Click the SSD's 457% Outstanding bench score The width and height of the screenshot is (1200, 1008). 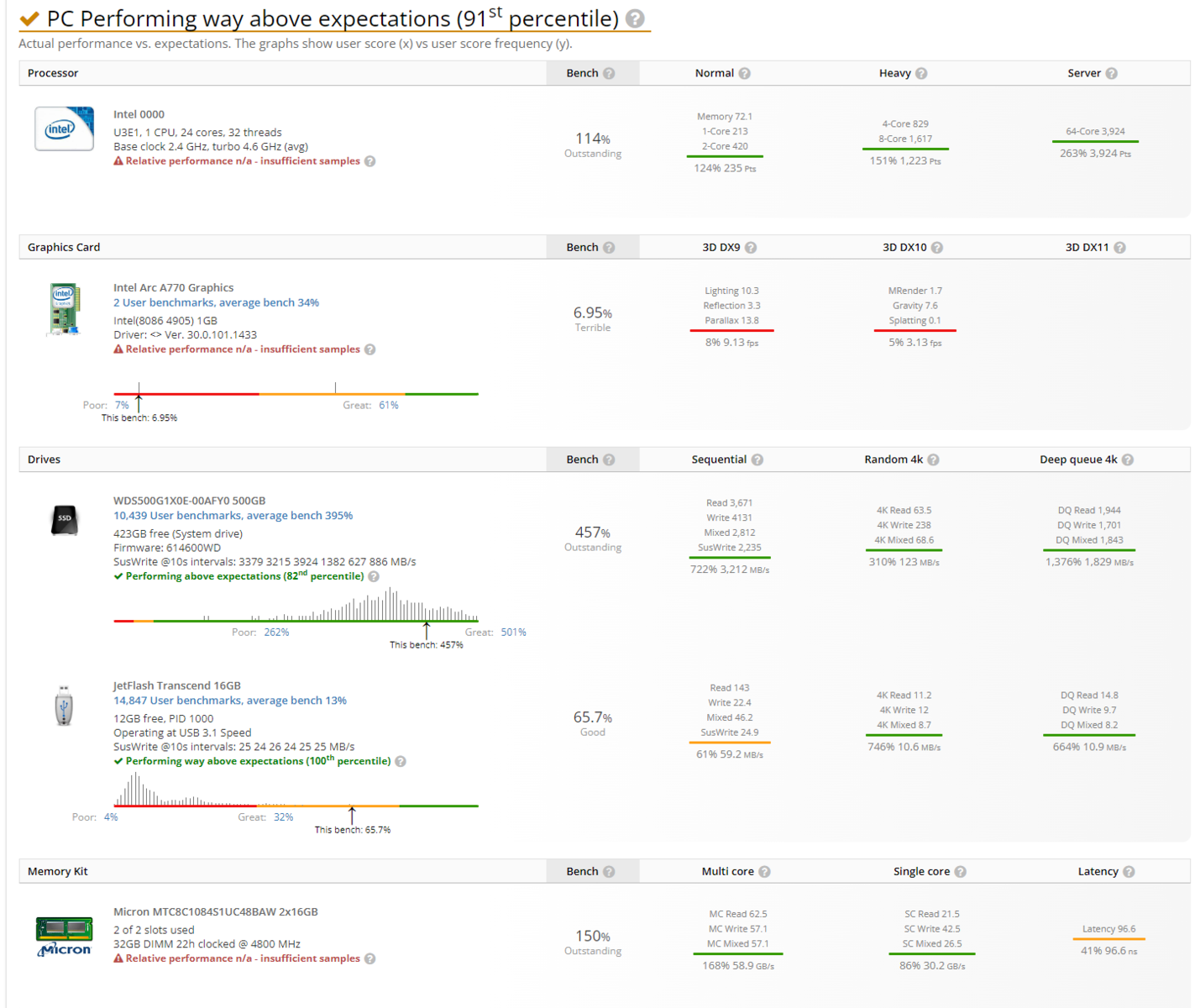(593, 538)
